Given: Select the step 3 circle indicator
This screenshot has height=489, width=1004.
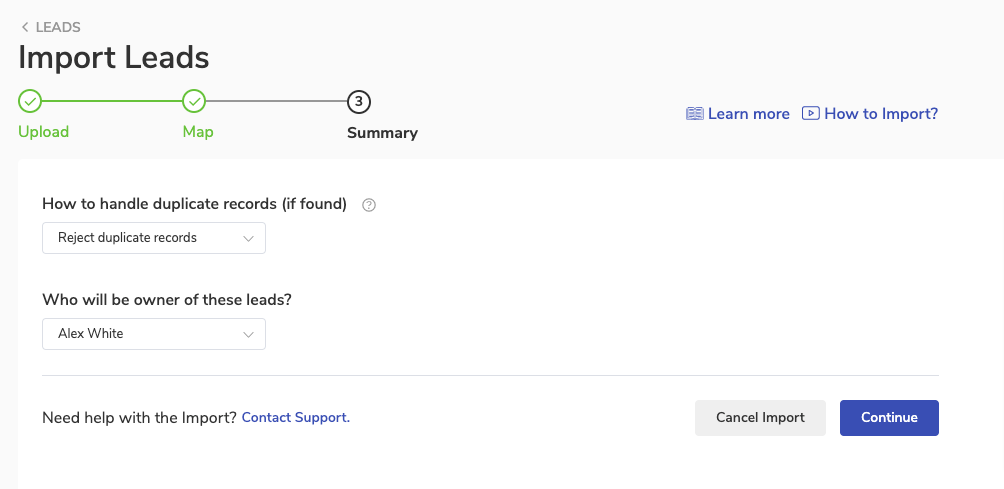Looking at the screenshot, I should click(359, 101).
